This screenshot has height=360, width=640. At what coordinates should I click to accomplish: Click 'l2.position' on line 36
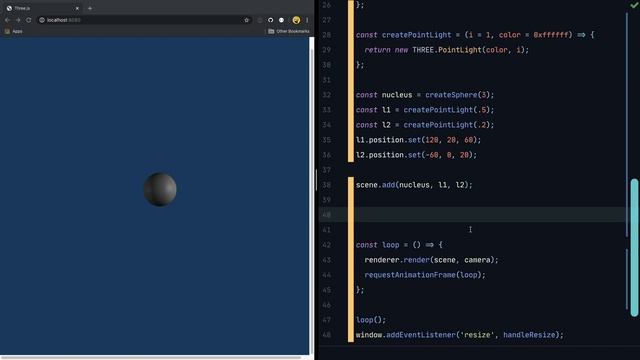coord(380,155)
